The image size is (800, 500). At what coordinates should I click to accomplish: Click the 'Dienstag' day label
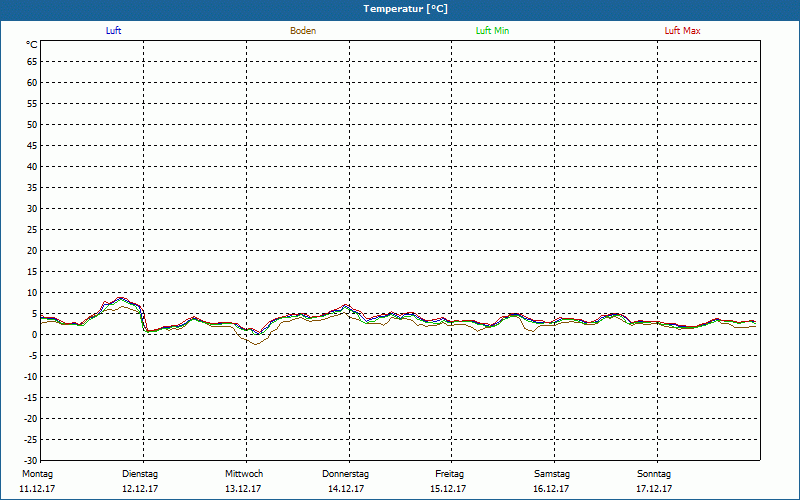[140, 474]
